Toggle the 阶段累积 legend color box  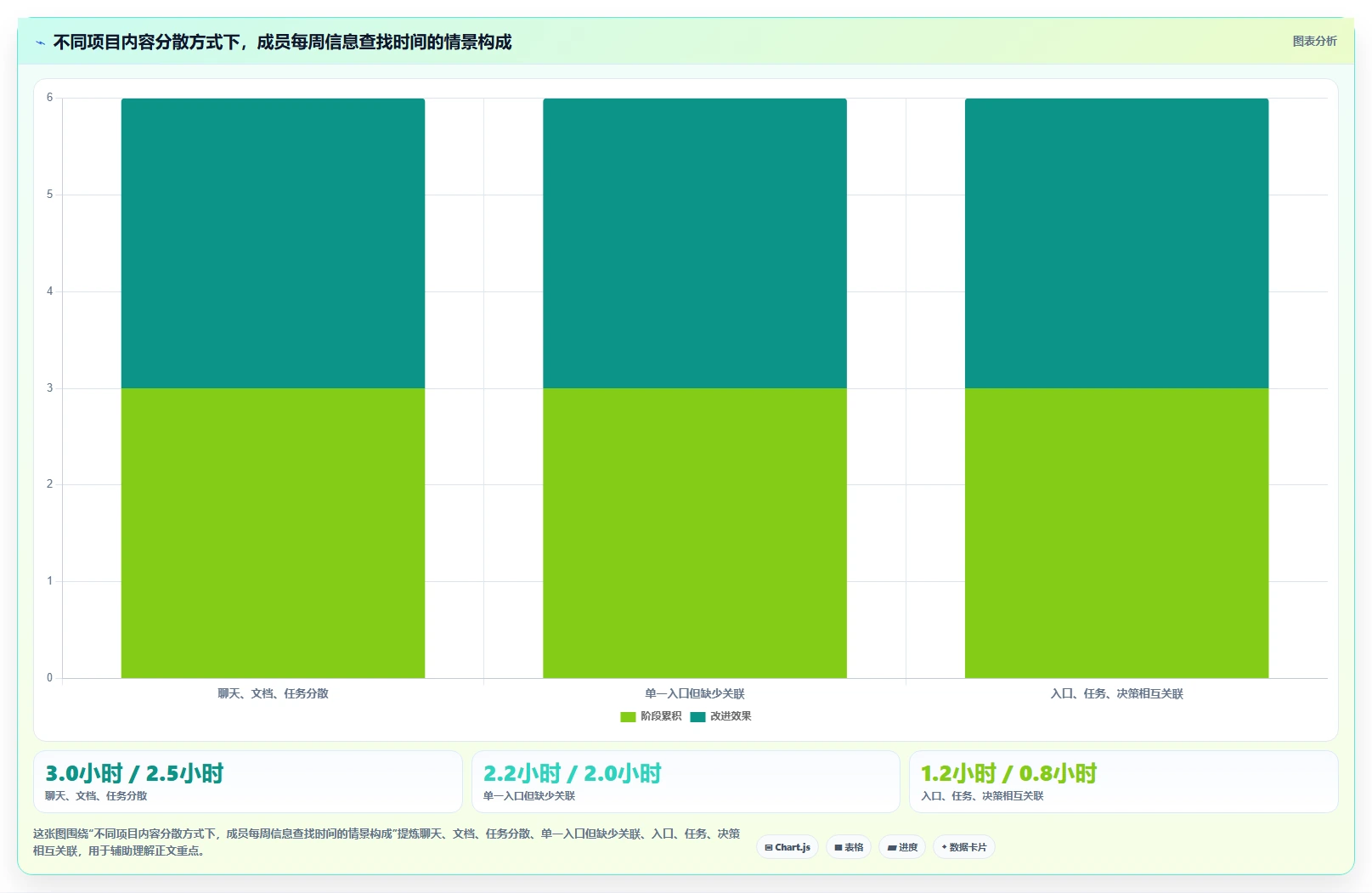(x=628, y=716)
